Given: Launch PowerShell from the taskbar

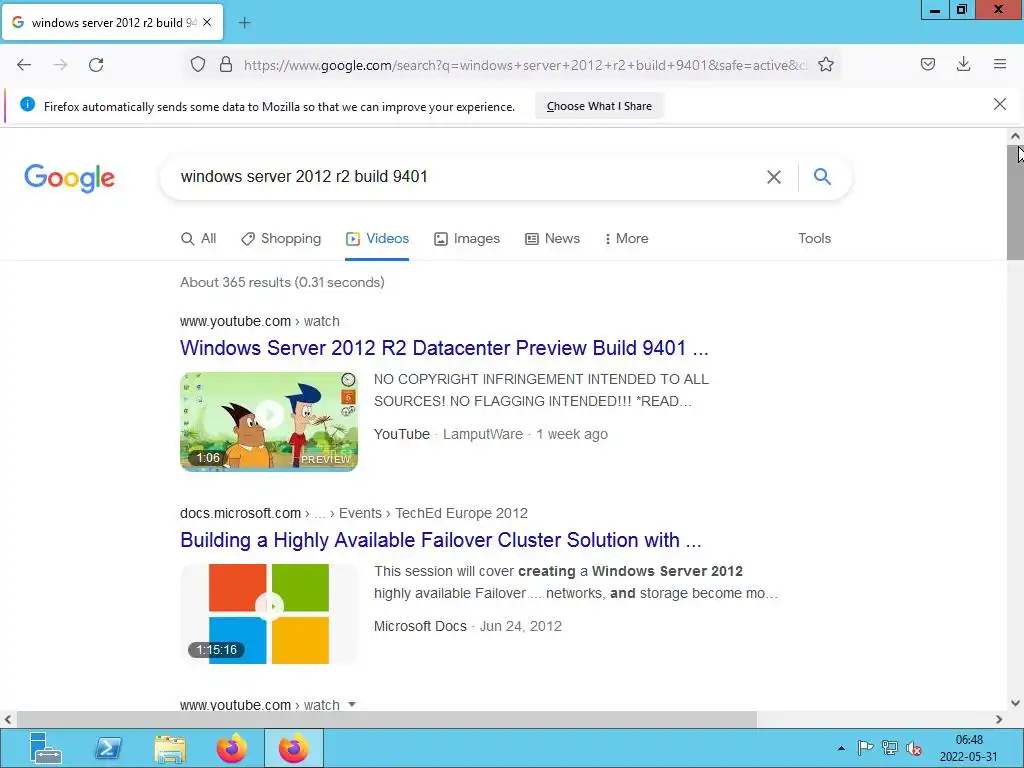Looking at the screenshot, I should point(108,748).
